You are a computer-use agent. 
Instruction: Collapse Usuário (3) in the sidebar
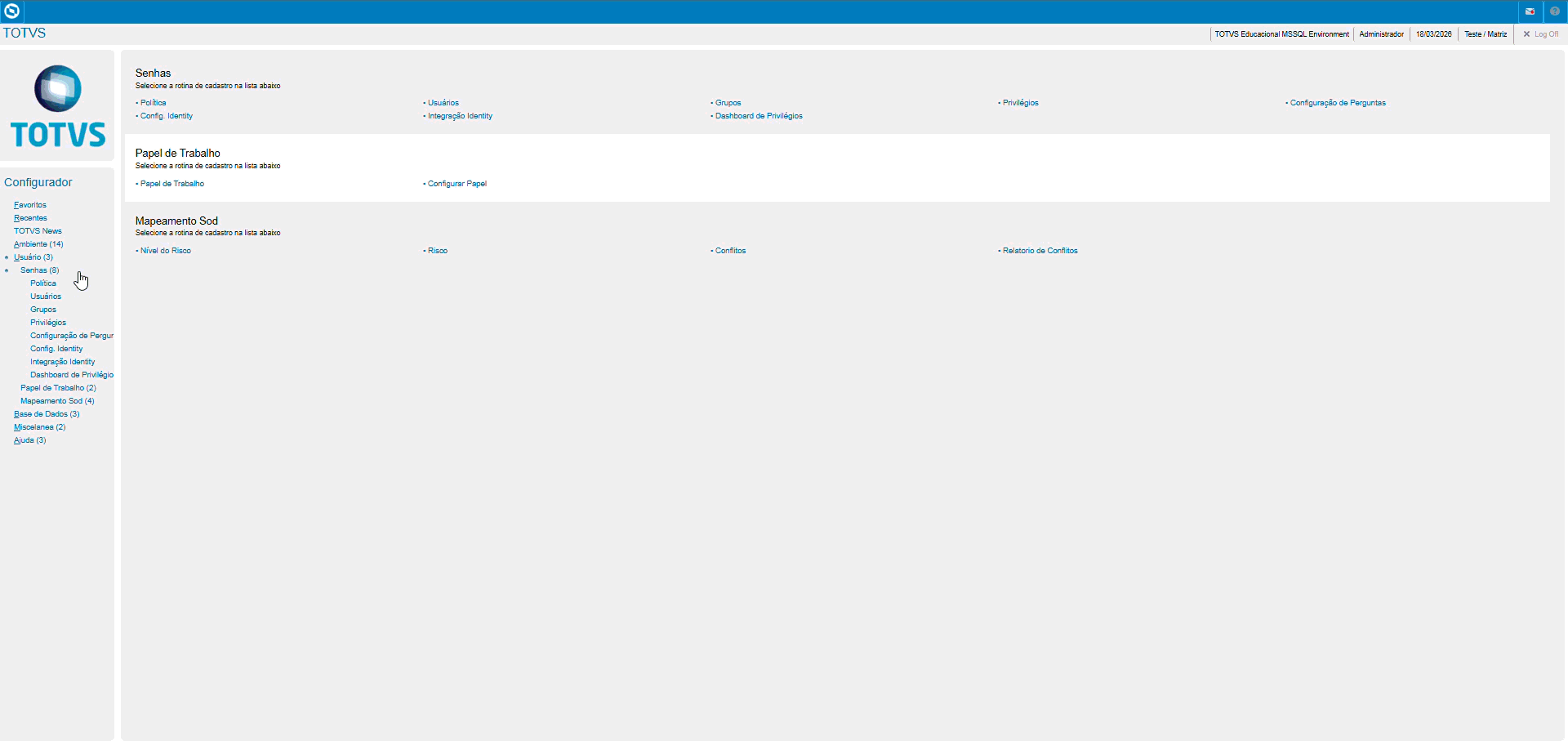(x=33, y=257)
